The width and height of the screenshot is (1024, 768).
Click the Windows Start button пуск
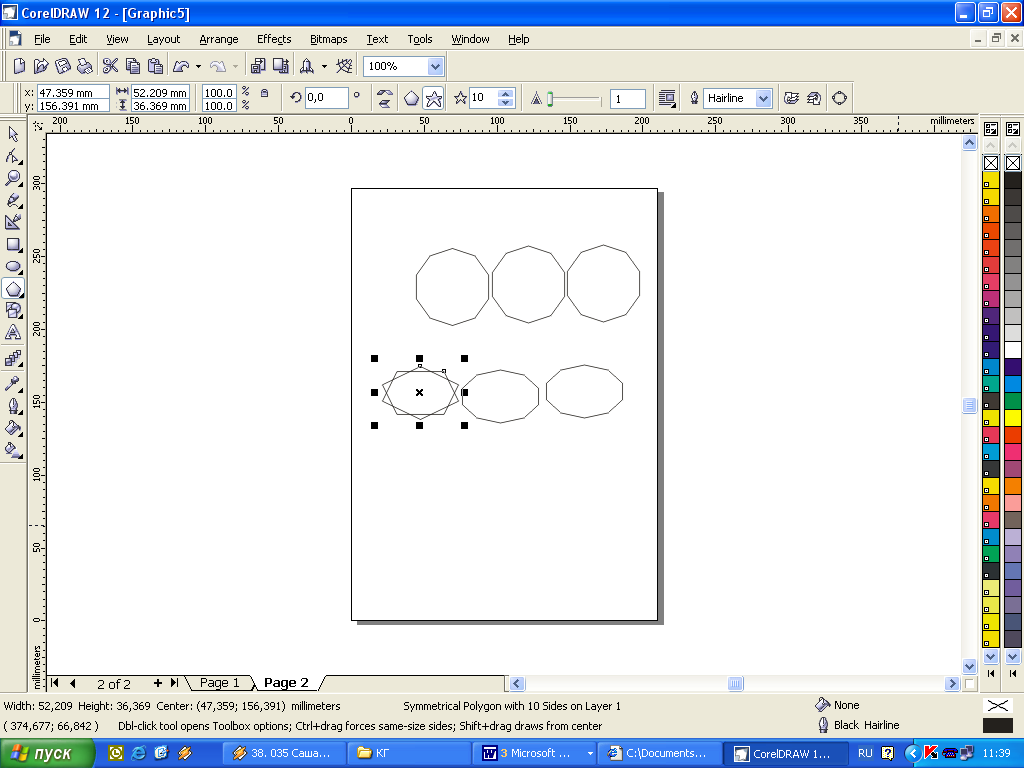(46, 753)
